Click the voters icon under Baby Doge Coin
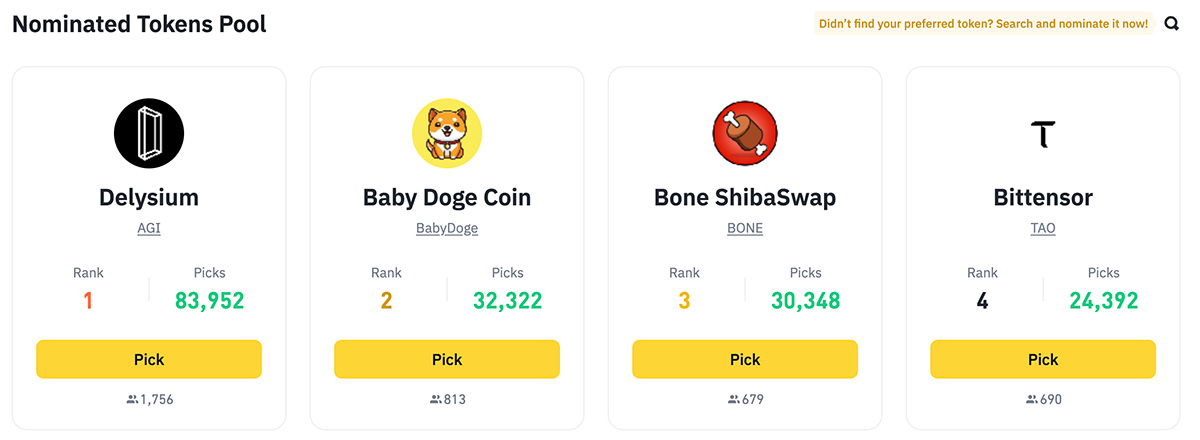 435,399
